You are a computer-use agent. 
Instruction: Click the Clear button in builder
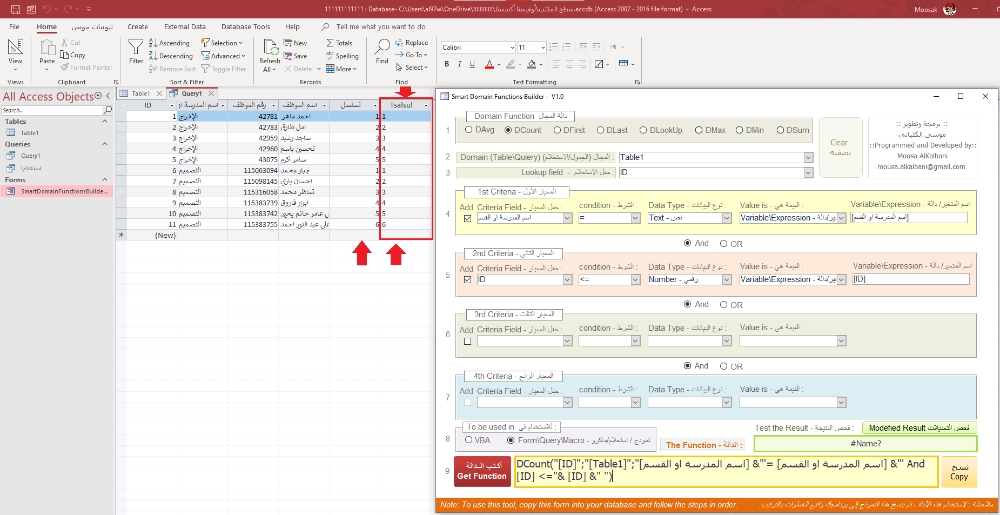tap(841, 147)
